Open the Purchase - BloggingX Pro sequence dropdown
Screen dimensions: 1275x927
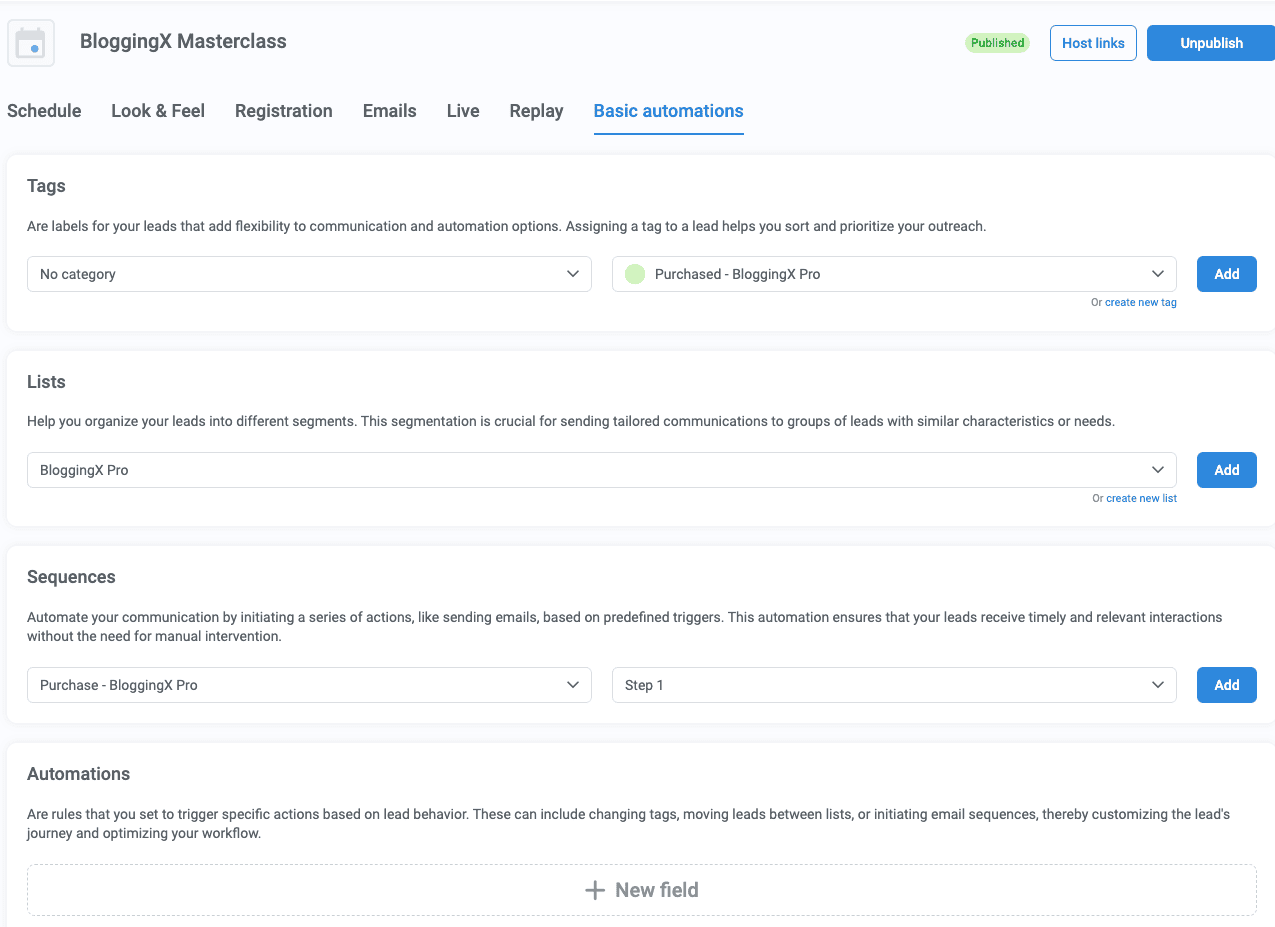[x=309, y=685]
